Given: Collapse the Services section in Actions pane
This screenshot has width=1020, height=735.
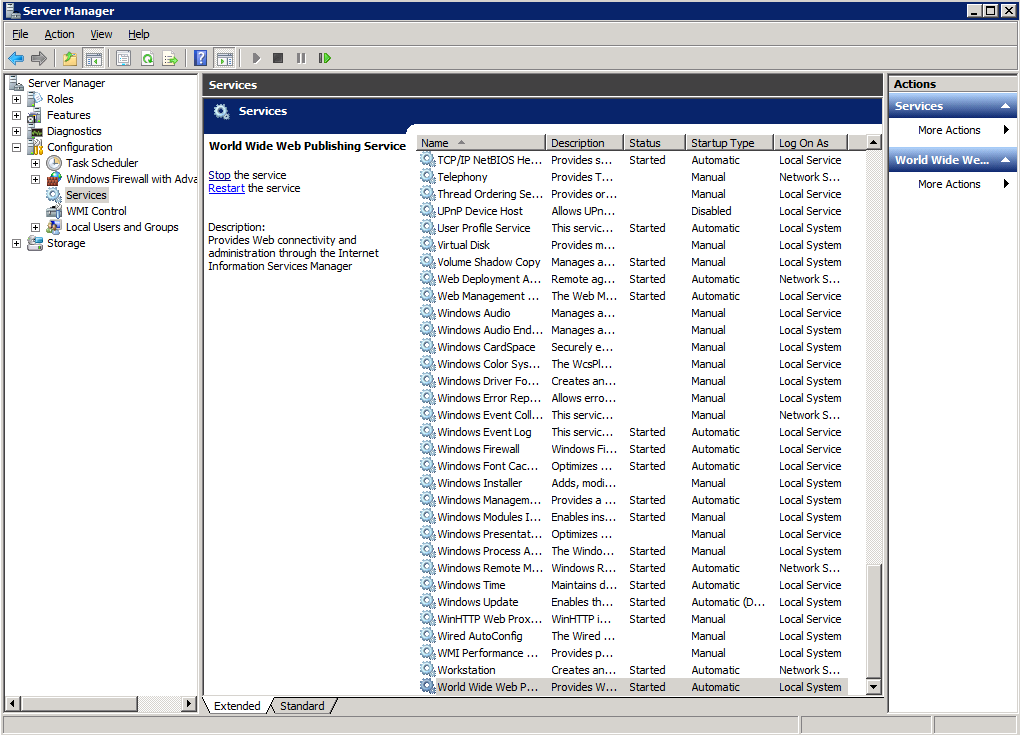Looking at the screenshot, I should (x=1005, y=106).
